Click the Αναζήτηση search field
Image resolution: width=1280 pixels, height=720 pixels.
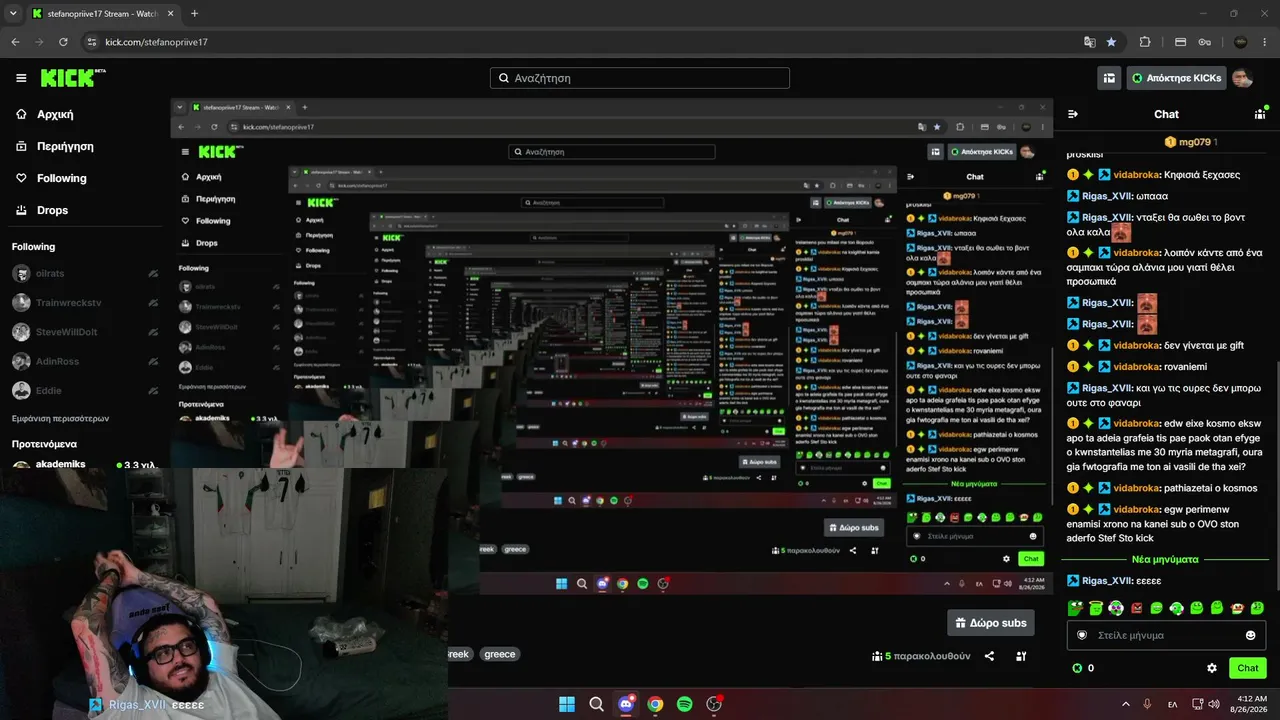click(640, 78)
